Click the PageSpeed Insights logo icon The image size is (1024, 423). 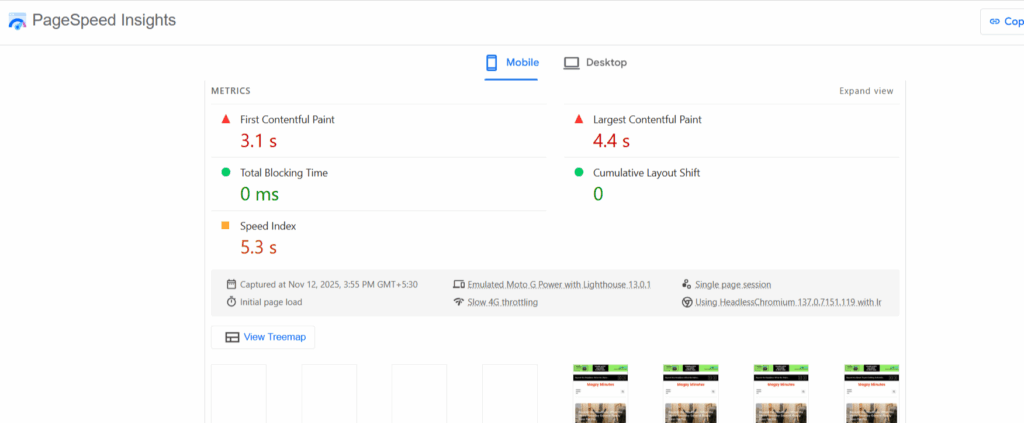(17, 21)
